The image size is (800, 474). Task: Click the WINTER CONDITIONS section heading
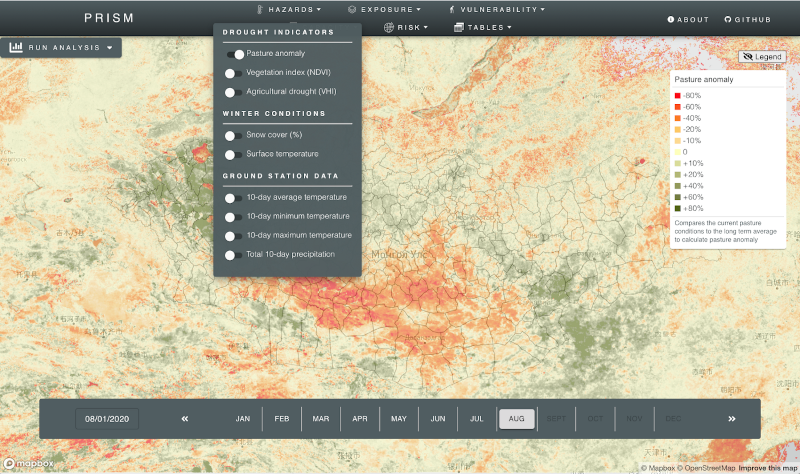274,113
